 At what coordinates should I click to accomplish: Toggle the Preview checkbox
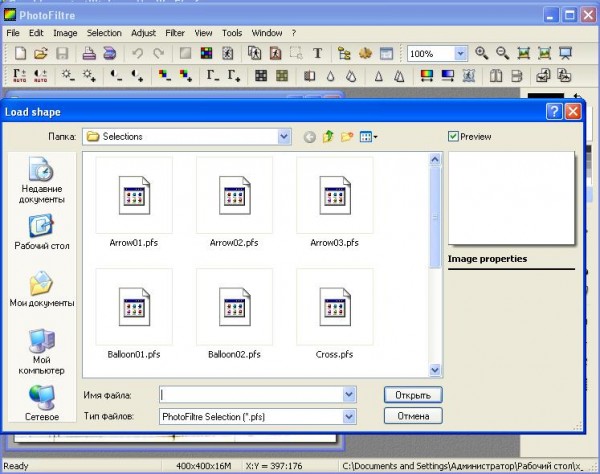(x=453, y=136)
